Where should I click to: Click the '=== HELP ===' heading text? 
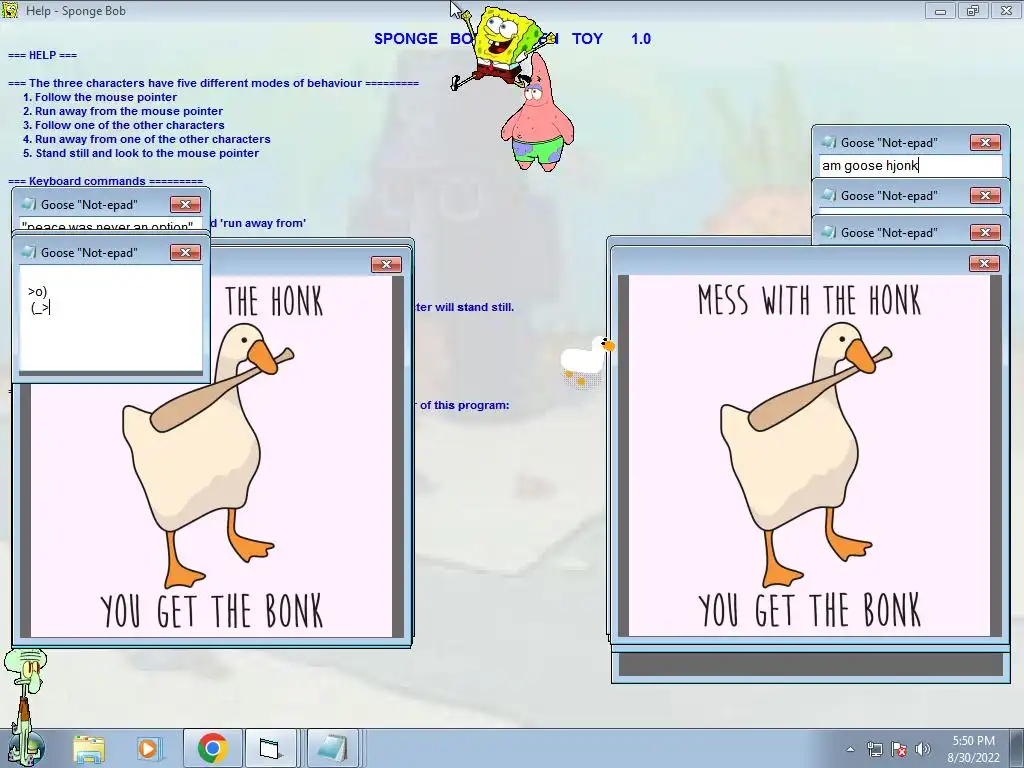pos(42,55)
